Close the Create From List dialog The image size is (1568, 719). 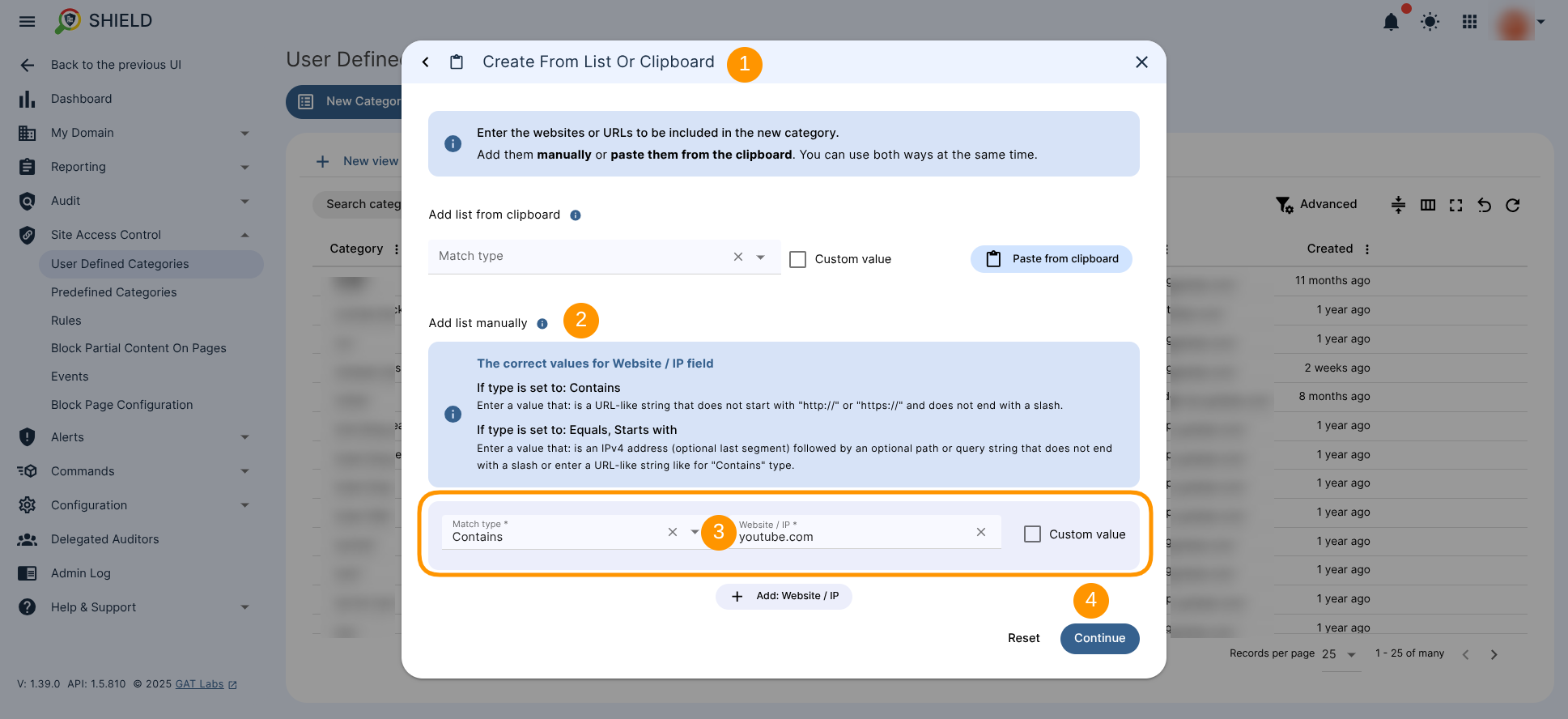click(x=1141, y=62)
